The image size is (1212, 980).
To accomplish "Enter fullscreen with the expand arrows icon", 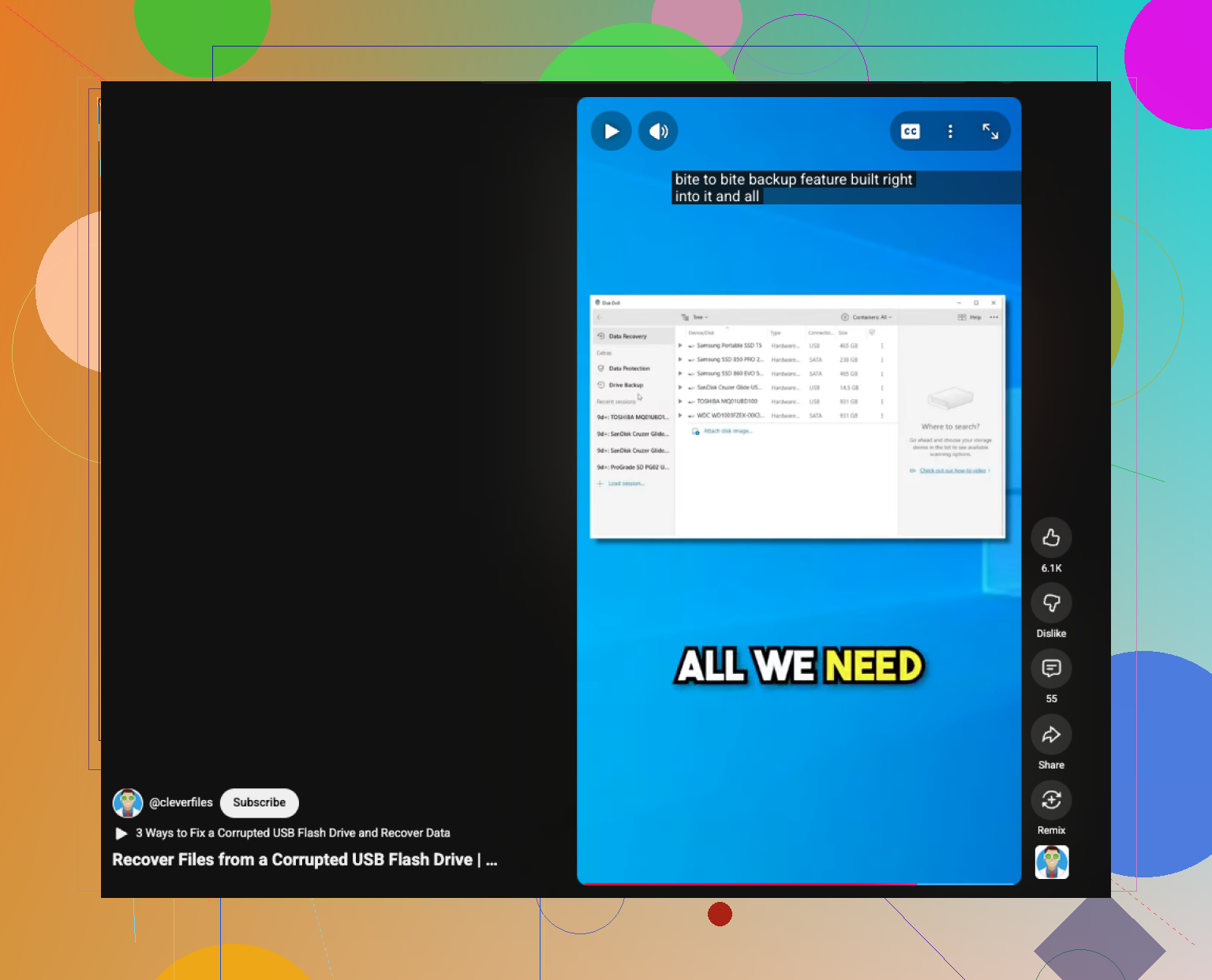I will (x=990, y=131).
